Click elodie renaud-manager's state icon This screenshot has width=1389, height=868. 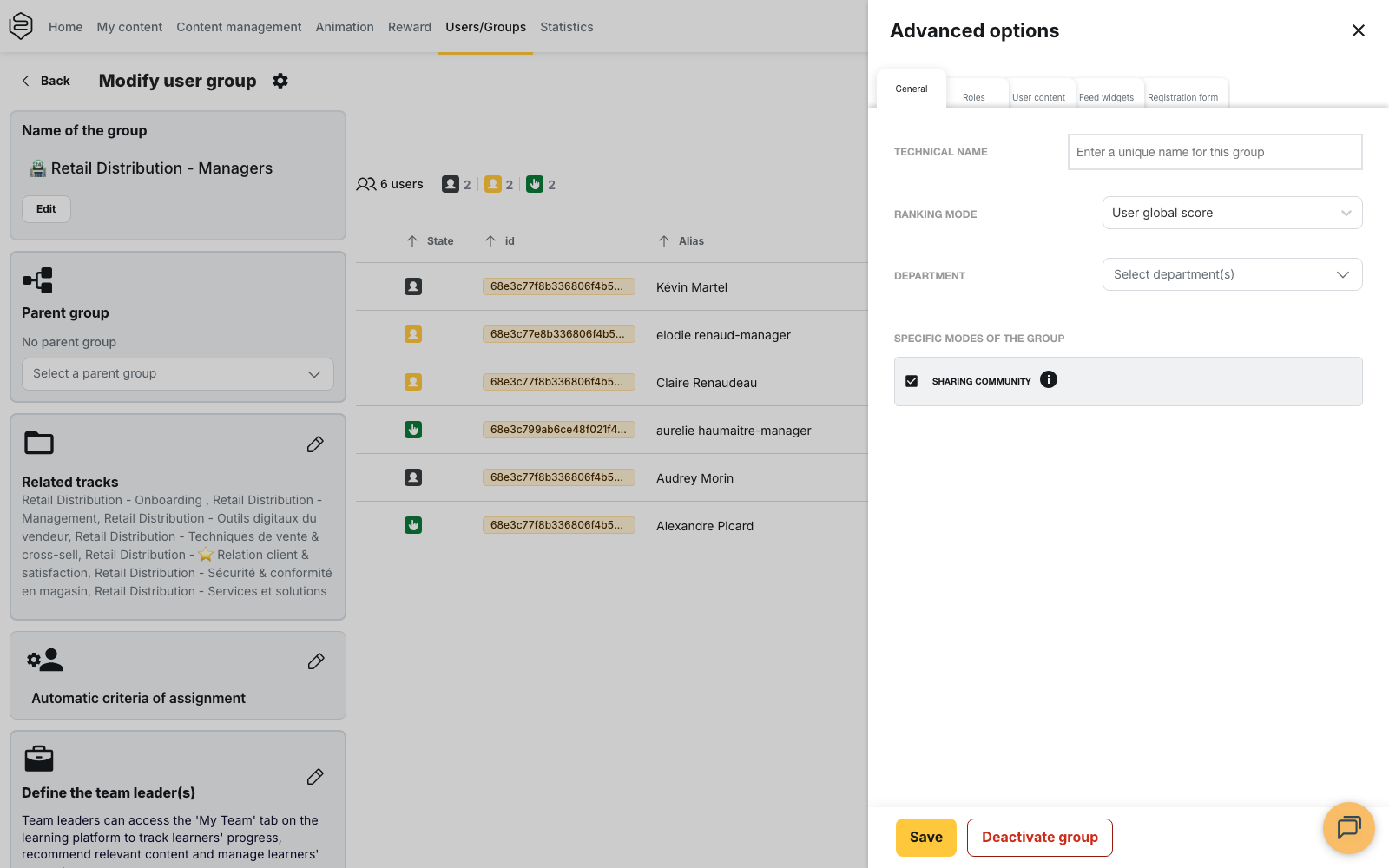pyautogui.click(x=413, y=334)
